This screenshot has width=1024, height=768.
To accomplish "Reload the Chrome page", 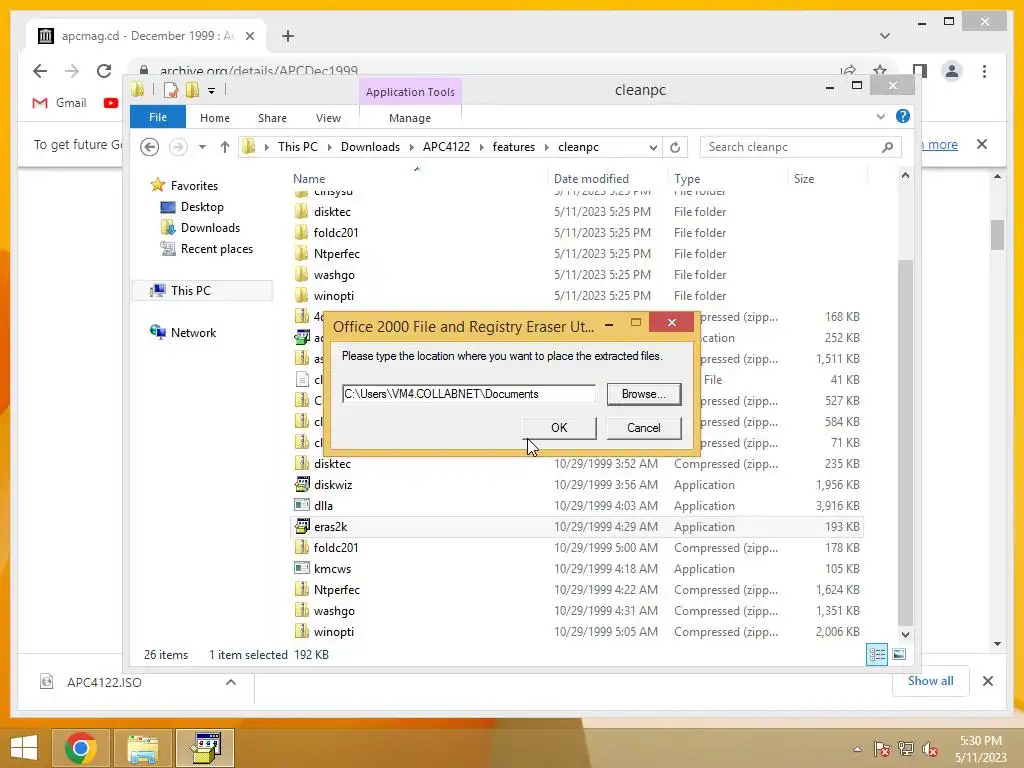I will [x=104, y=71].
